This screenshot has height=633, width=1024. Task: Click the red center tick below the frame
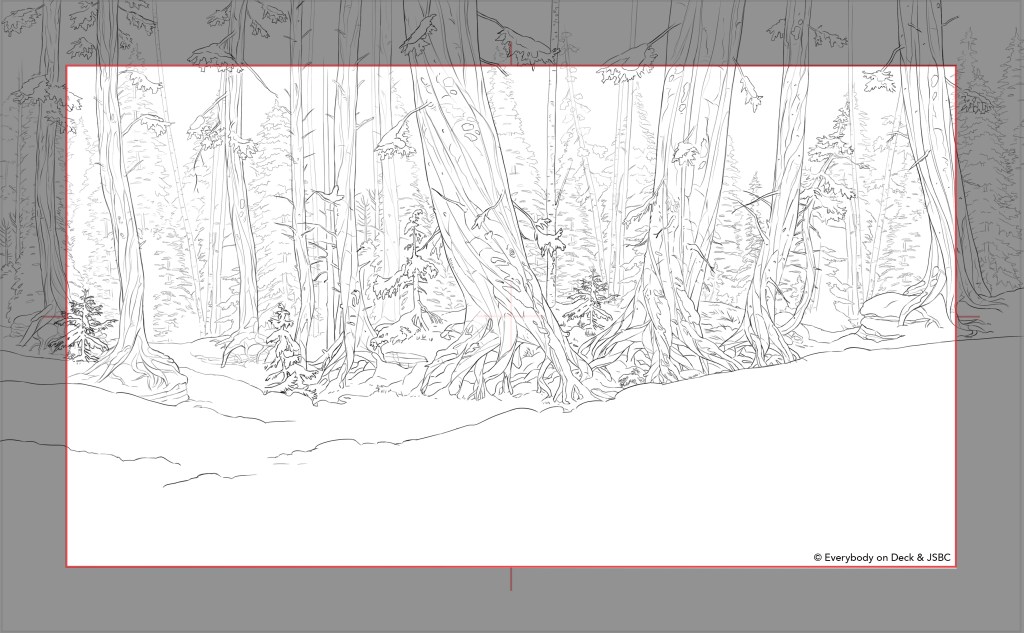[x=511, y=579]
